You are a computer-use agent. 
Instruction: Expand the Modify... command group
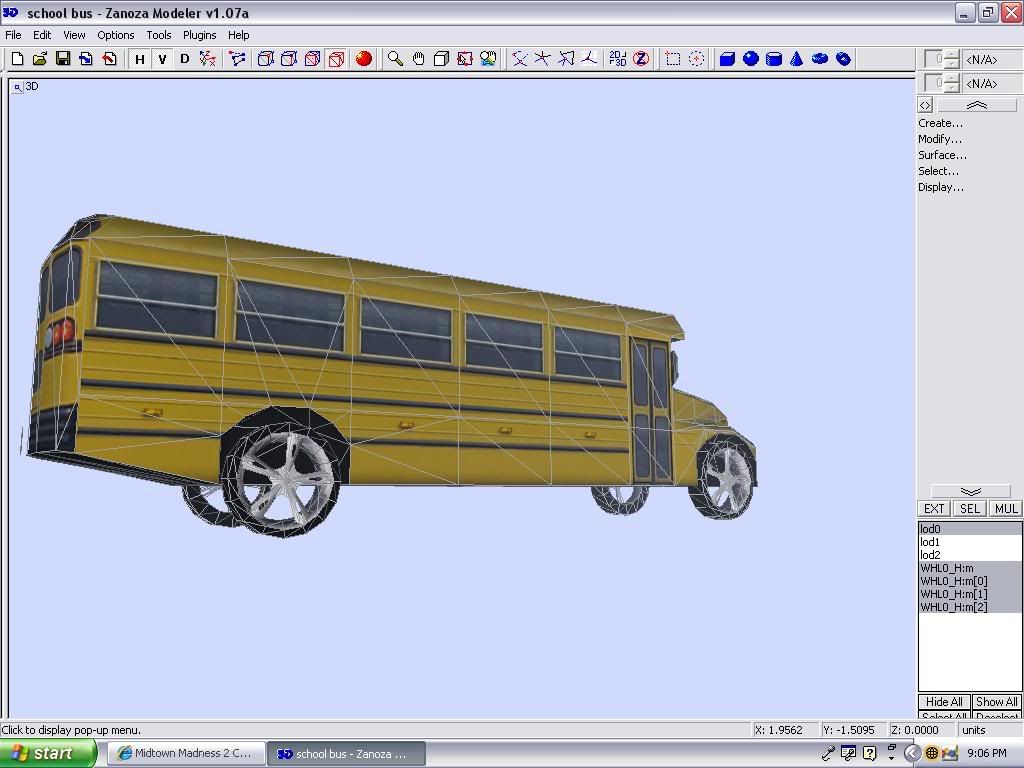pos(940,139)
